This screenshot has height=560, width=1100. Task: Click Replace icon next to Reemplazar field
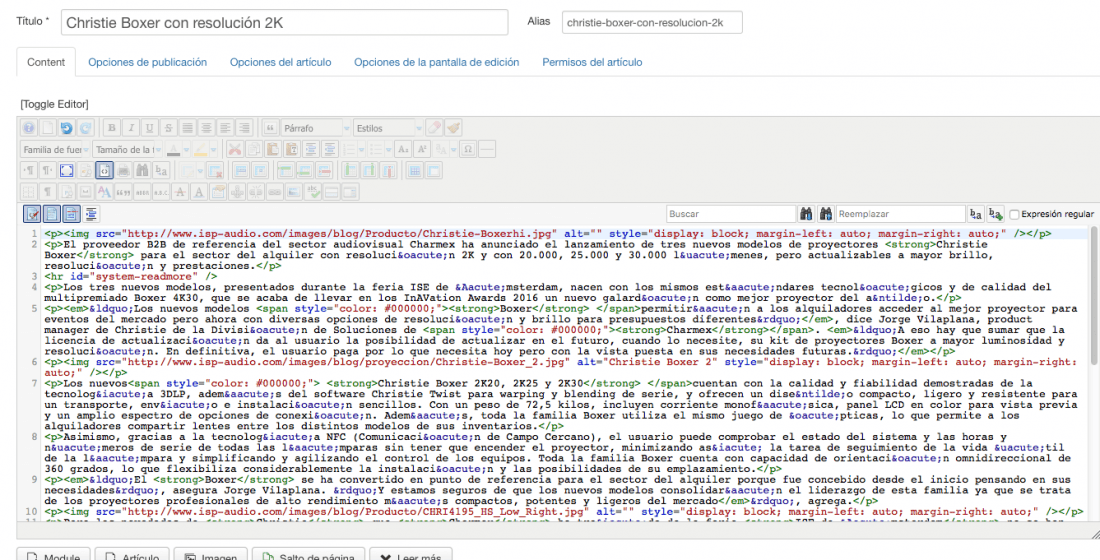976,213
